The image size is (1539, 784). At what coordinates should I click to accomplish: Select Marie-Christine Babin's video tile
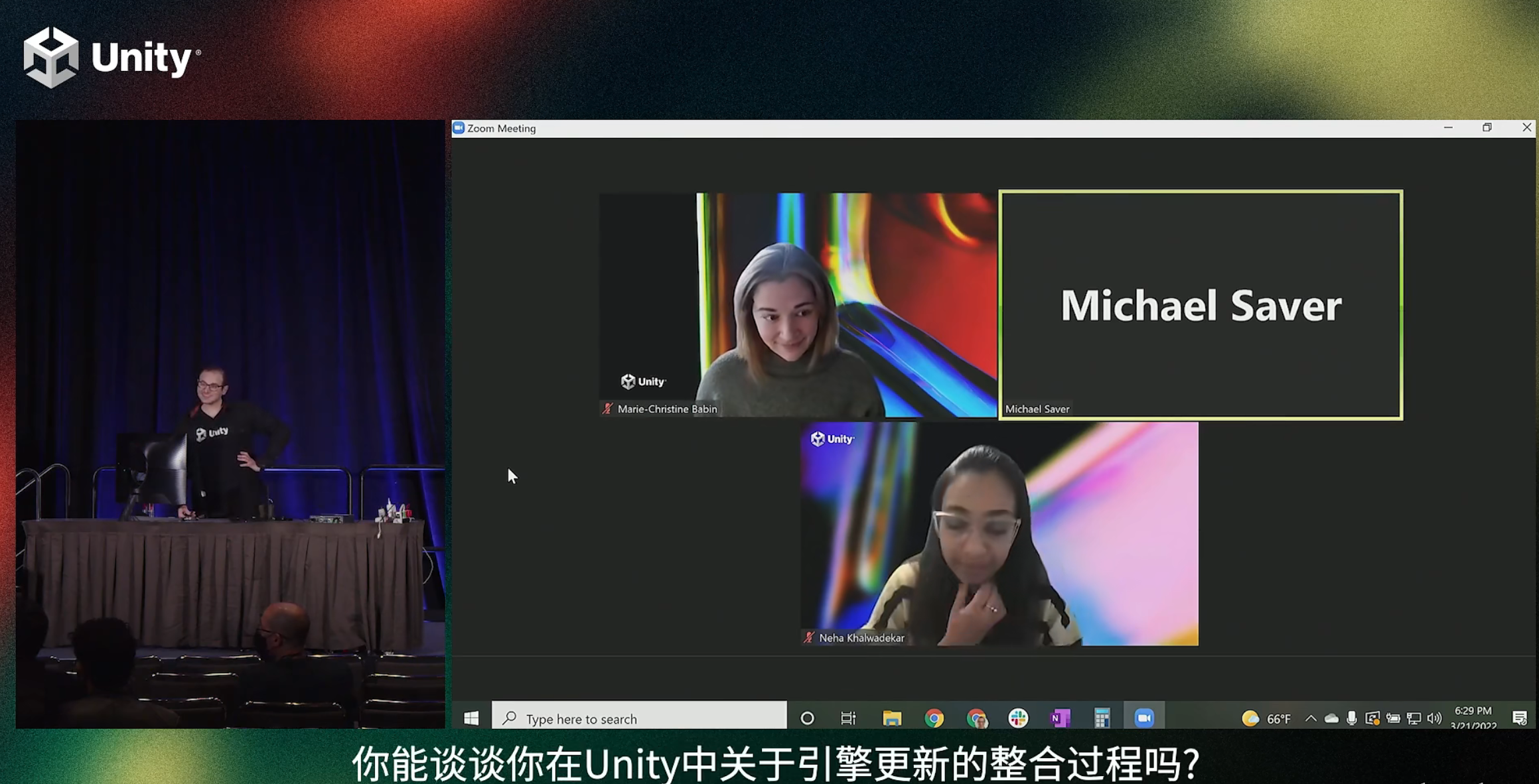click(798, 305)
